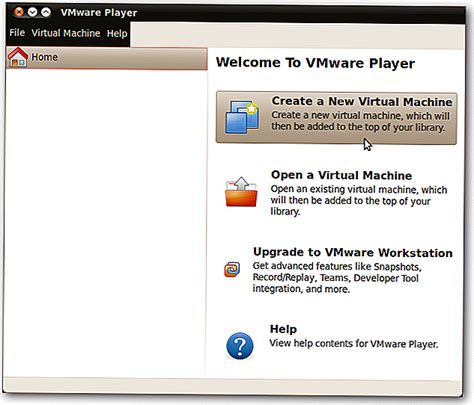Select the Home library entry
Screen dimensions: 474x405
coord(107,58)
